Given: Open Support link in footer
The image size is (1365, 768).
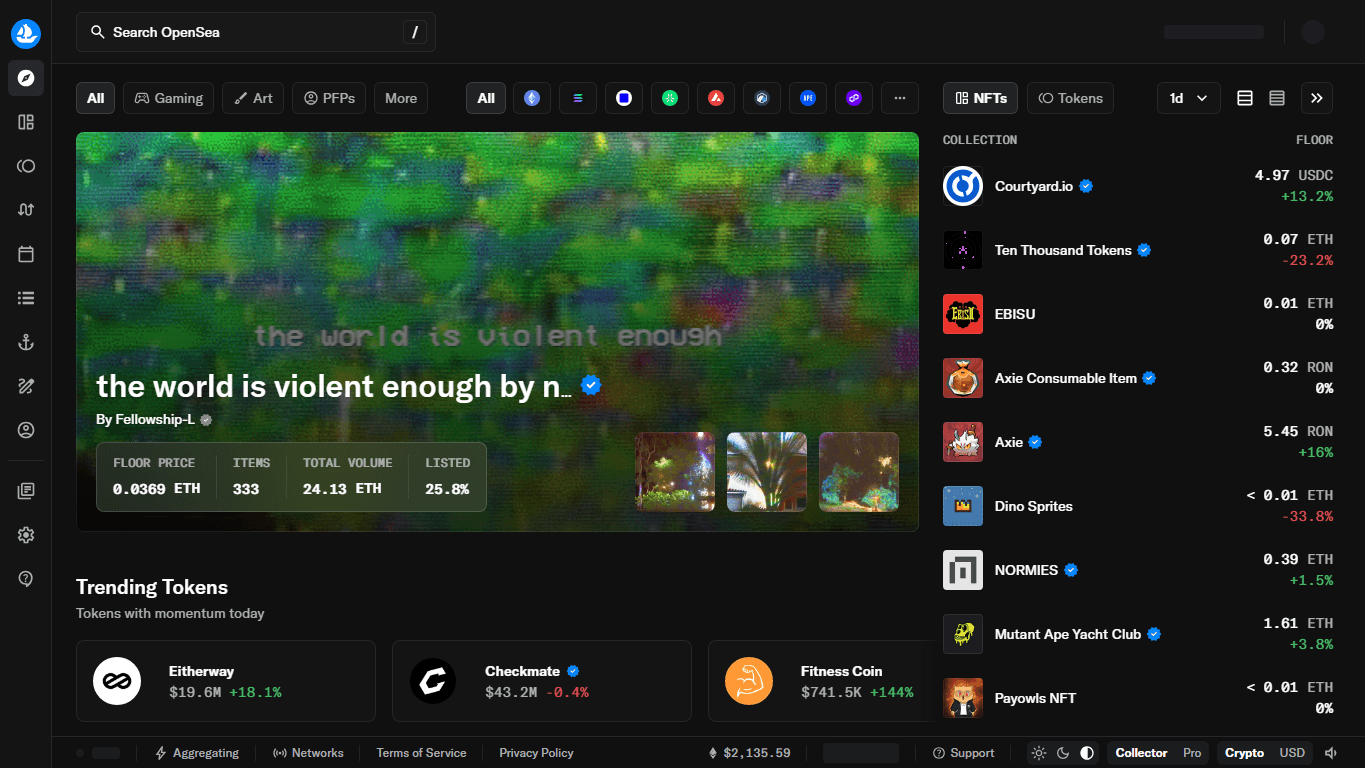Looking at the screenshot, I should coord(963,753).
